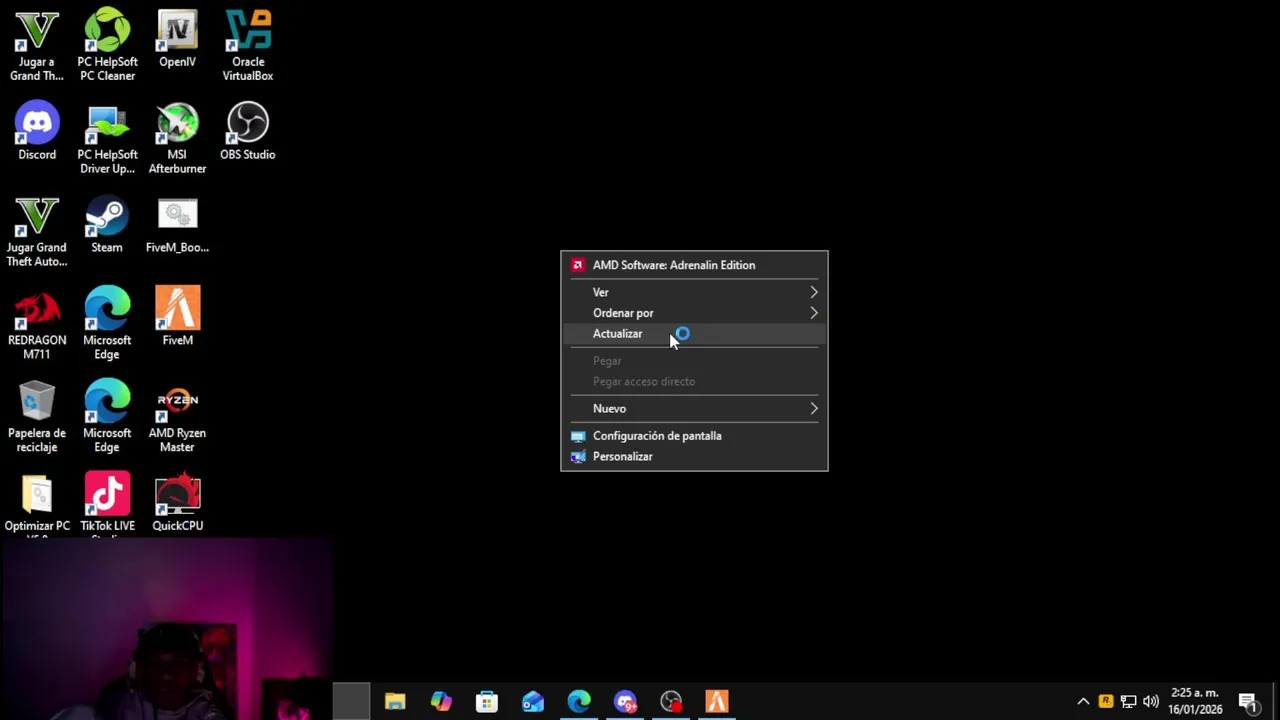Screen dimensions: 1280x720
Task: Select the Papelera de reciclaje icon
Action: tap(37, 416)
